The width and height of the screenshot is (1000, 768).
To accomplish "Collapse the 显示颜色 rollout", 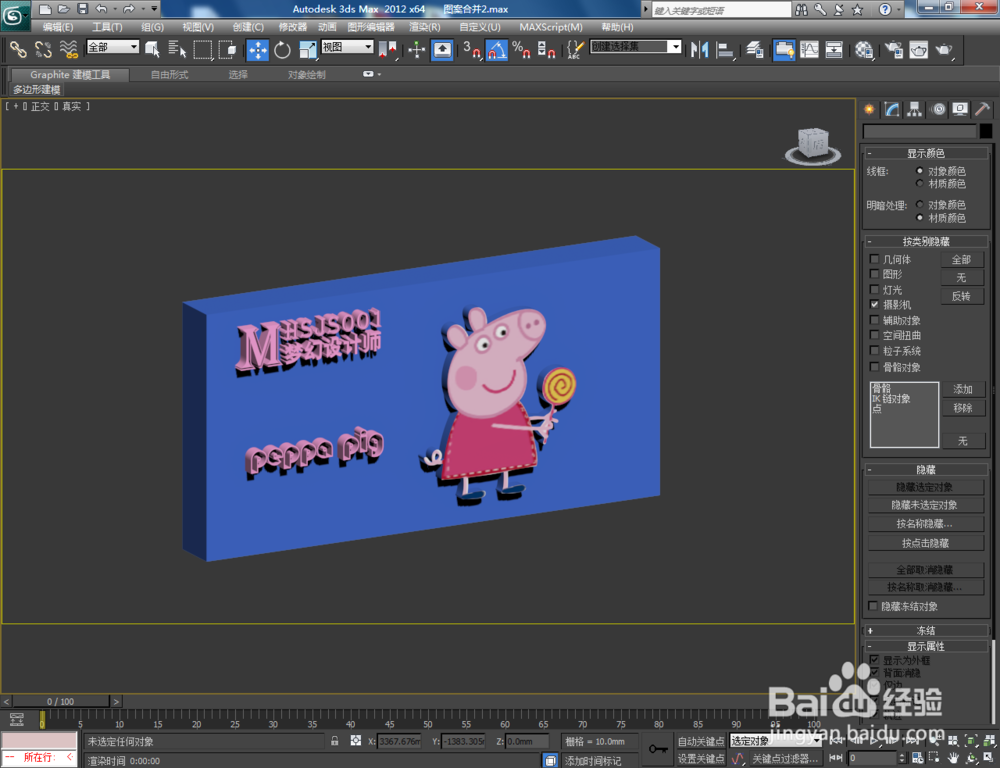I will (925, 153).
